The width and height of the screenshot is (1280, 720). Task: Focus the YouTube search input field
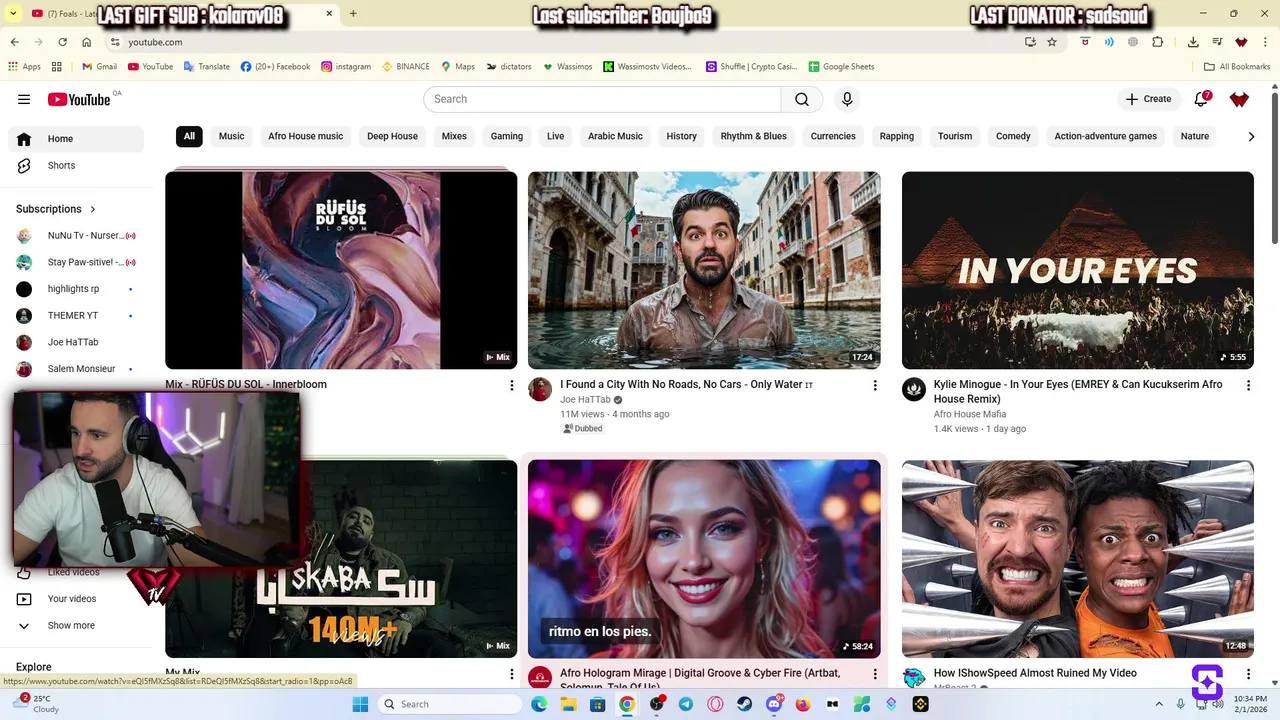pyautogui.click(x=602, y=99)
